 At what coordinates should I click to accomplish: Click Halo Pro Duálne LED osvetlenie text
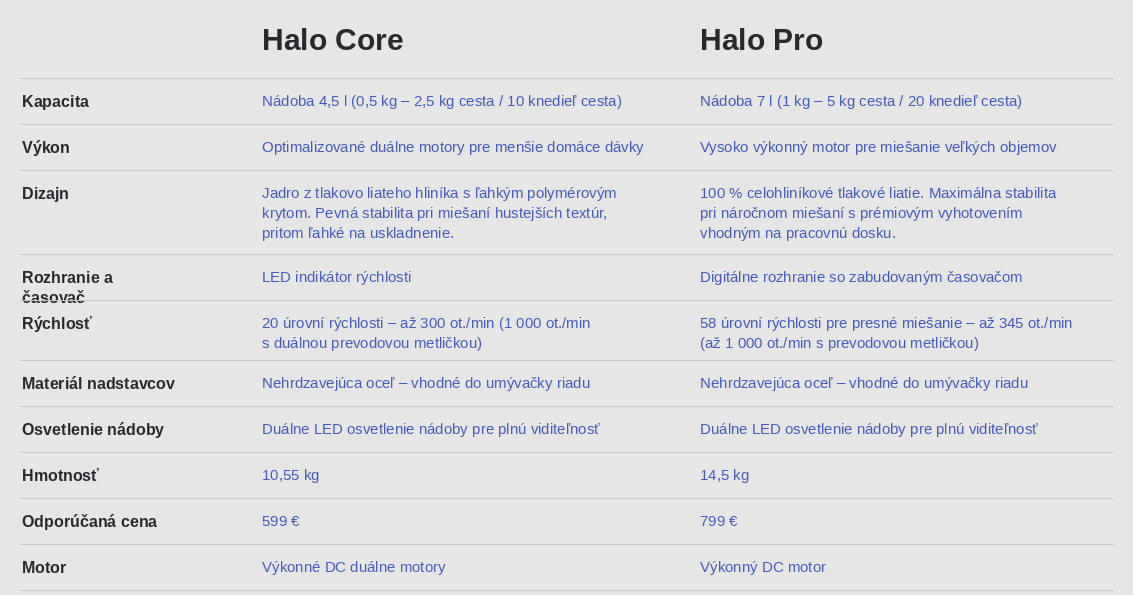869,429
